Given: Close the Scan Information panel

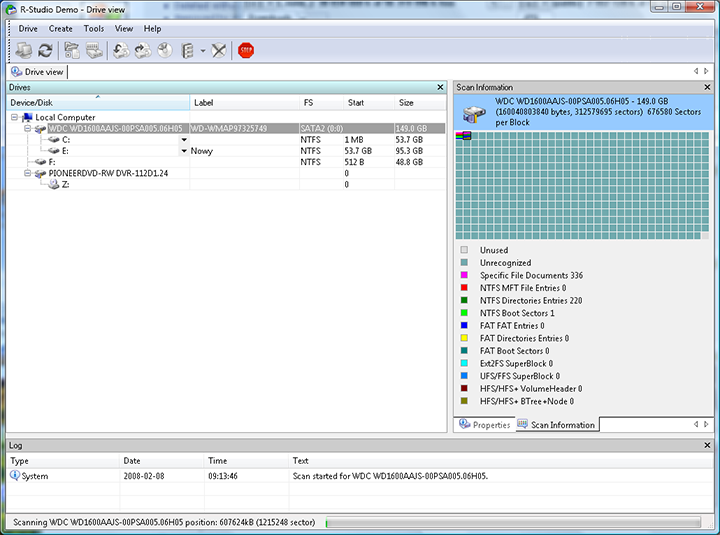Looking at the screenshot, I should 707,87.
